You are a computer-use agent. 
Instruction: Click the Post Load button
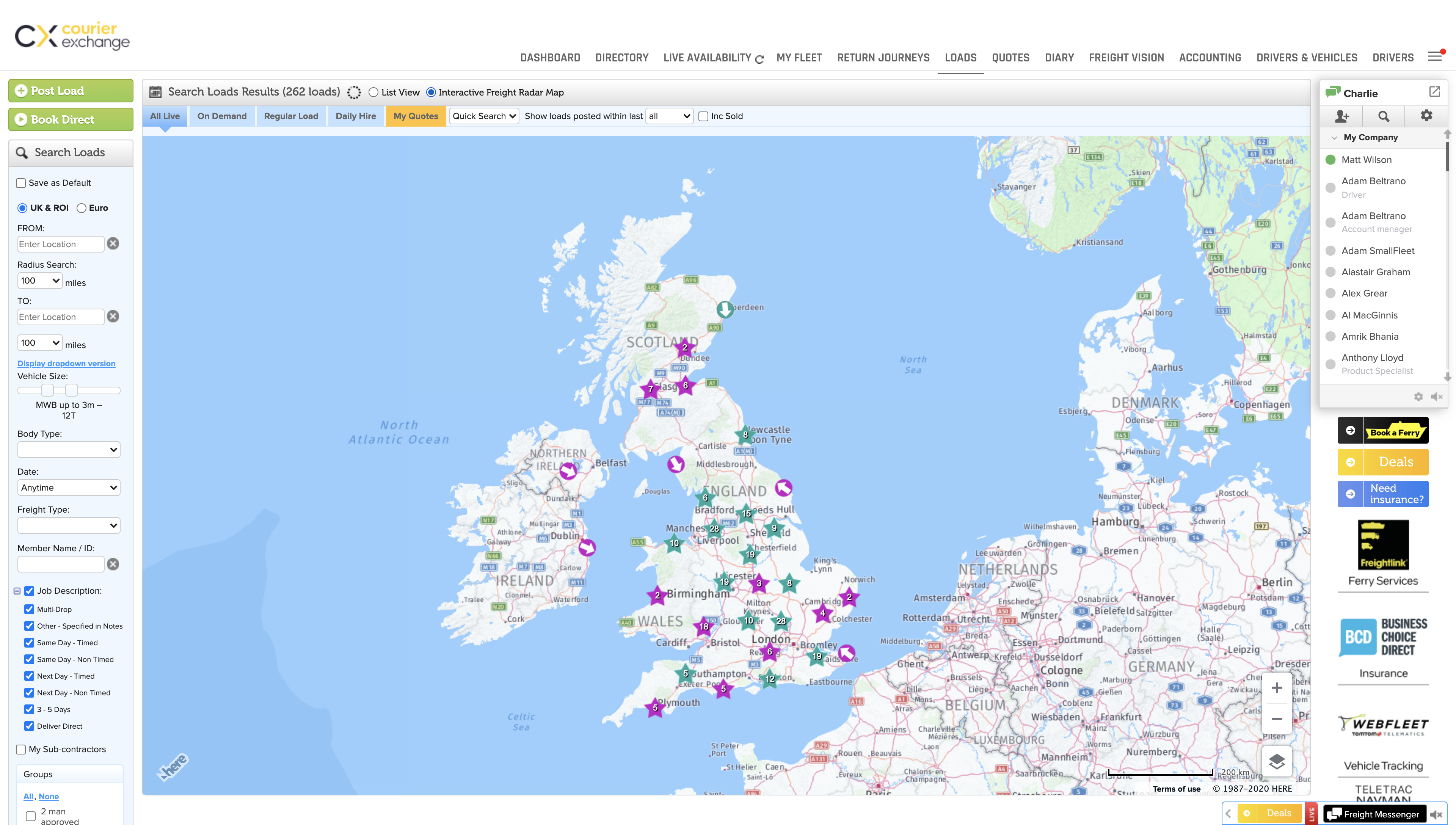point(70,91)
